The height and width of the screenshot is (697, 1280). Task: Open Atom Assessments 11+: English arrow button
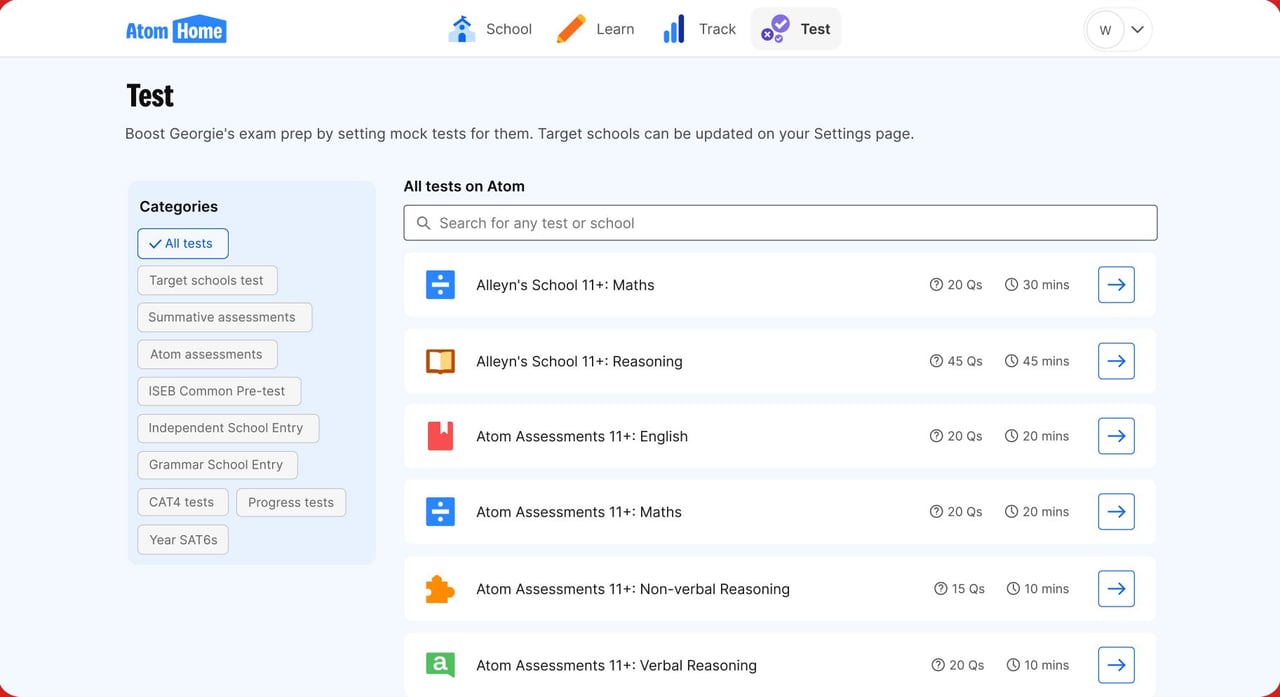pyautogui.click(x=1116, y=436)
